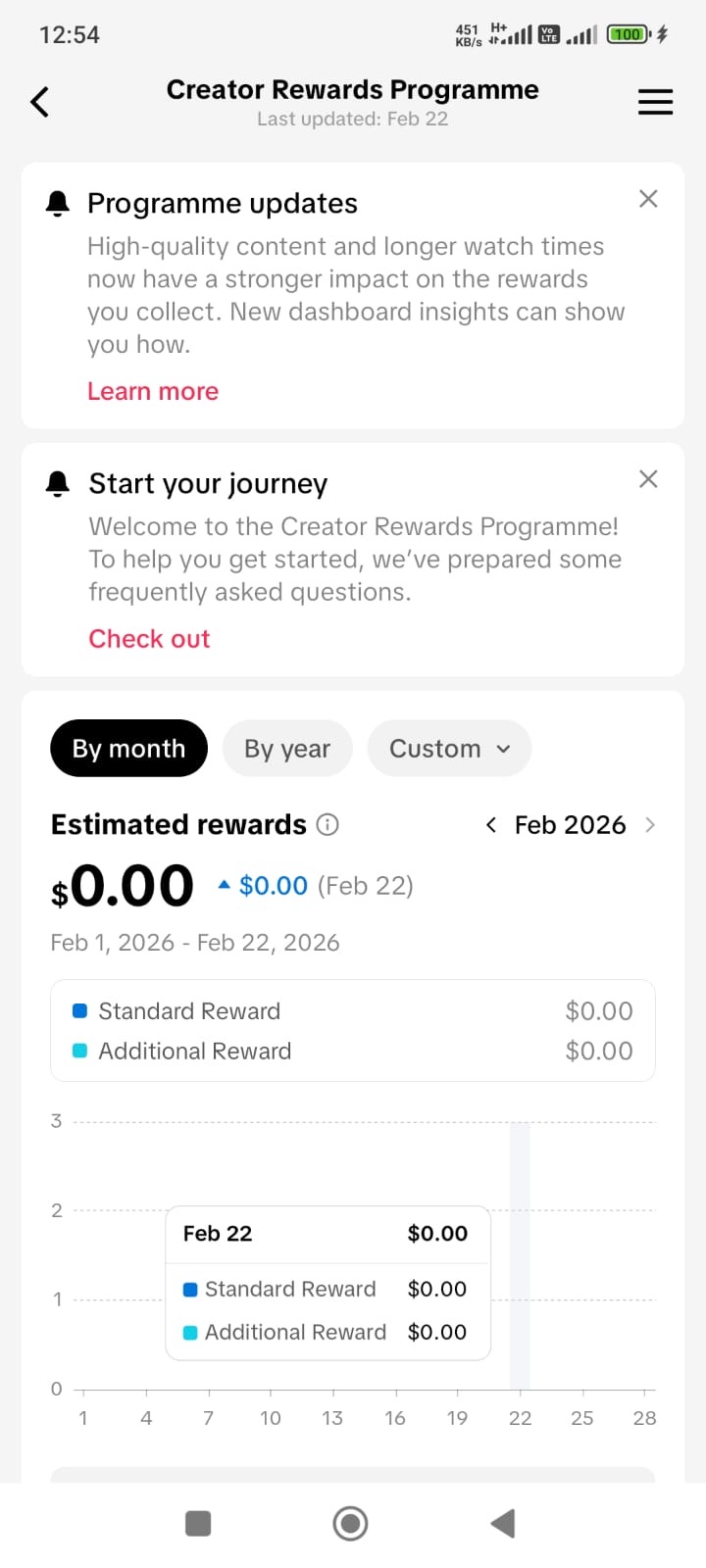Tap the back arrow icon
This screenshot has width=706, height=1568.
point(40,102)
